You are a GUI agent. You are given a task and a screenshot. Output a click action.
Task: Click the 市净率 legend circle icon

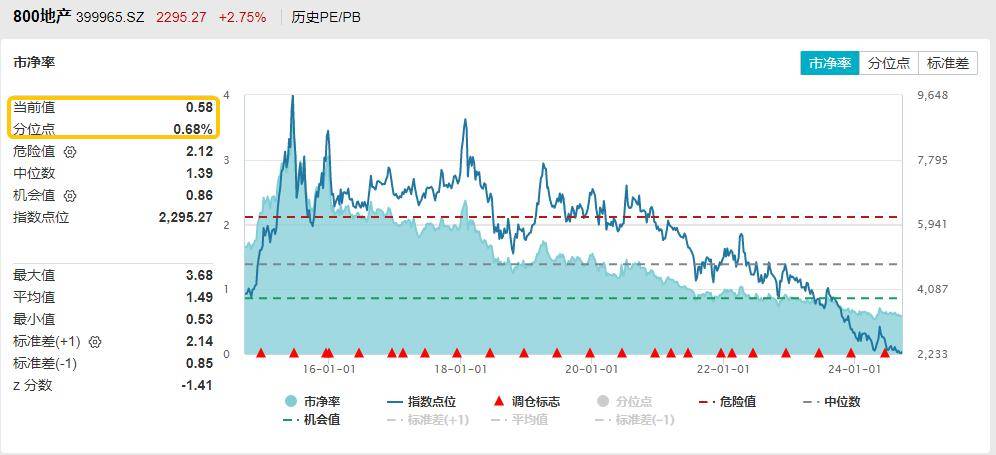click(291, 402)
